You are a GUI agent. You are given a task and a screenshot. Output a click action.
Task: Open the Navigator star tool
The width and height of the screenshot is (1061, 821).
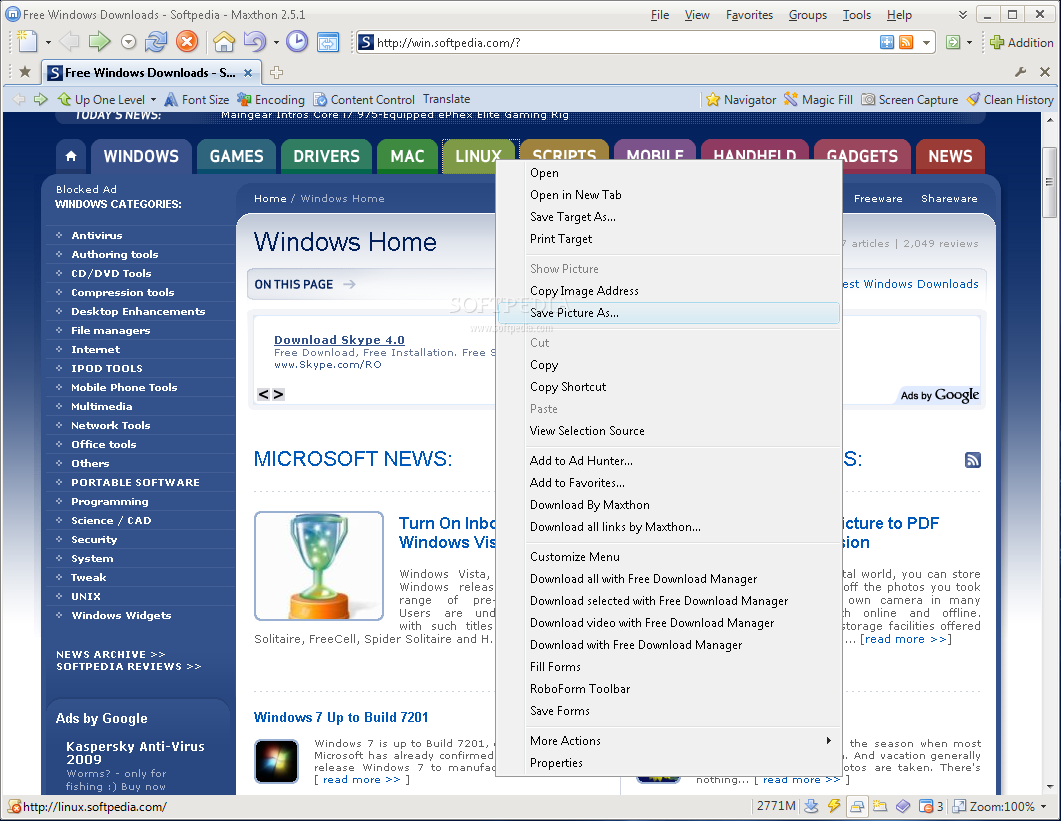[x=741, y=99]
